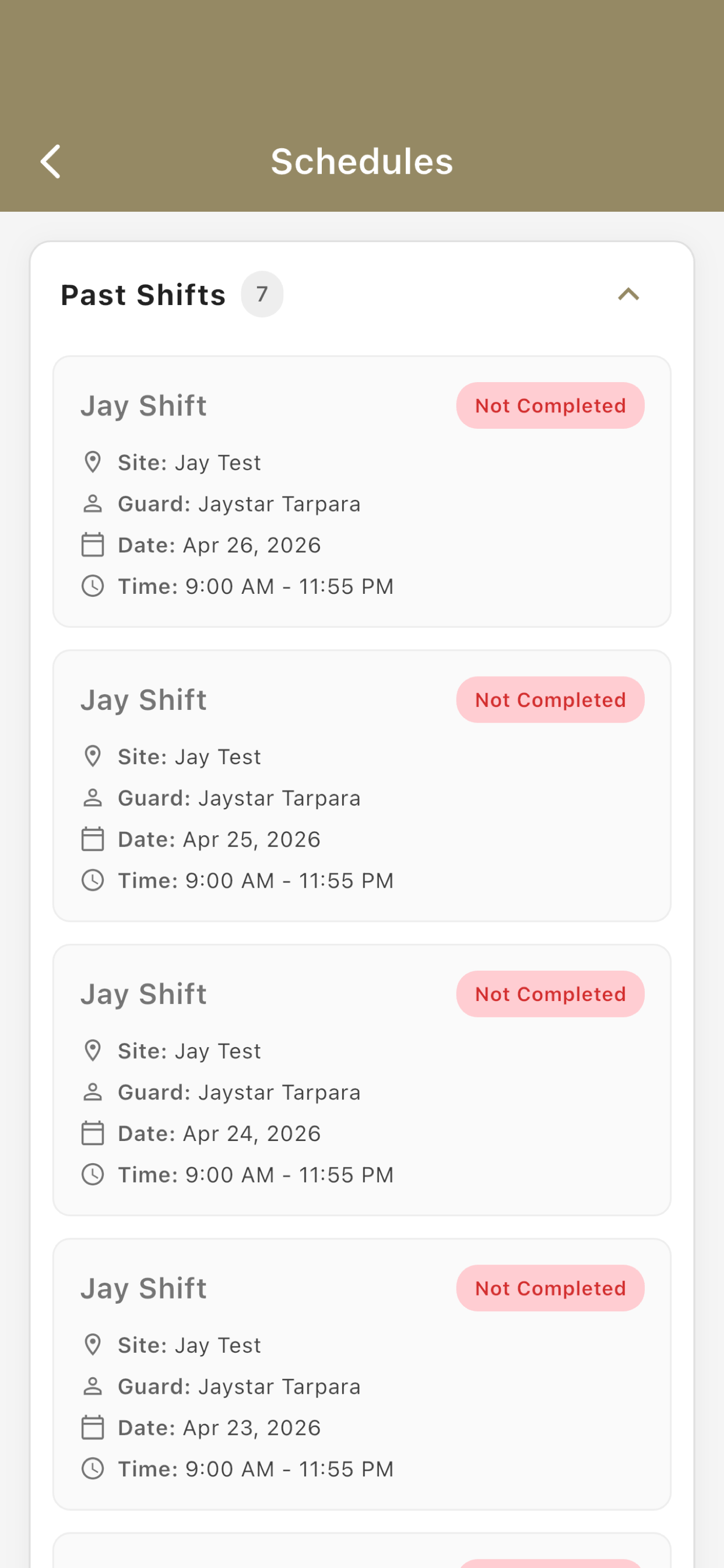Click clock icon on Apr 24 shift
The image size is (724, 1568).
tap(93, 1174)
